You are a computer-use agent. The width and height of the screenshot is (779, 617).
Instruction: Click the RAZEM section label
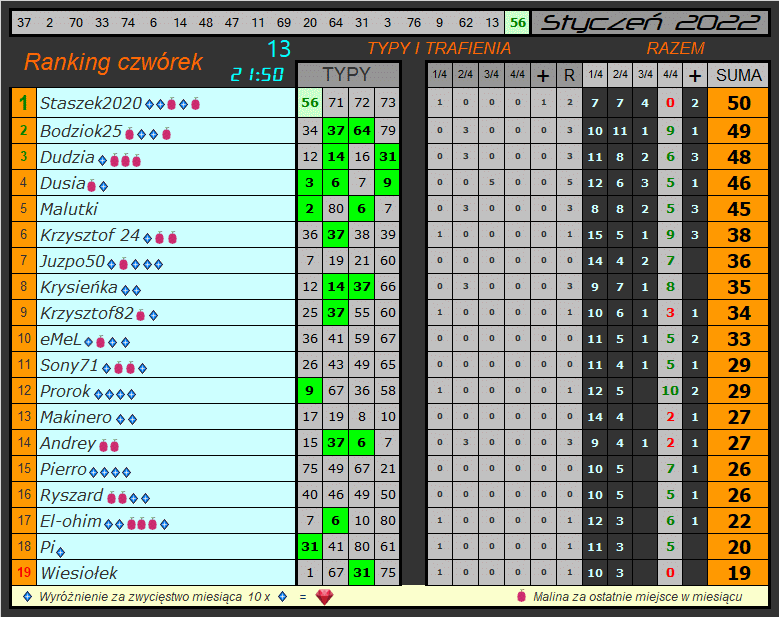pos(675,48)
